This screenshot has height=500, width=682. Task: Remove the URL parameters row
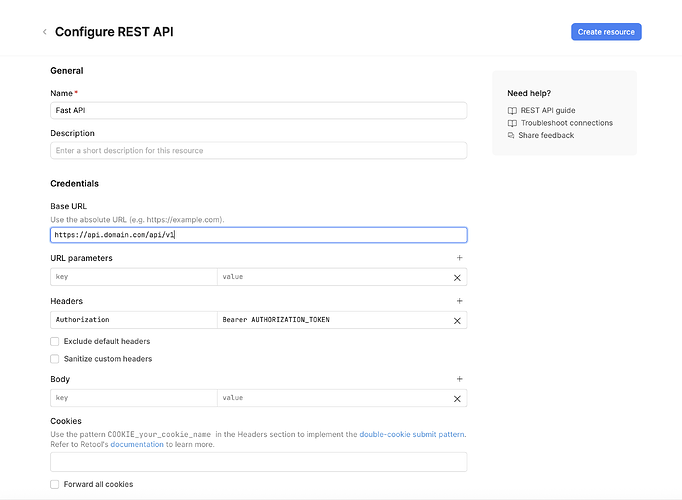pos(457,277)
